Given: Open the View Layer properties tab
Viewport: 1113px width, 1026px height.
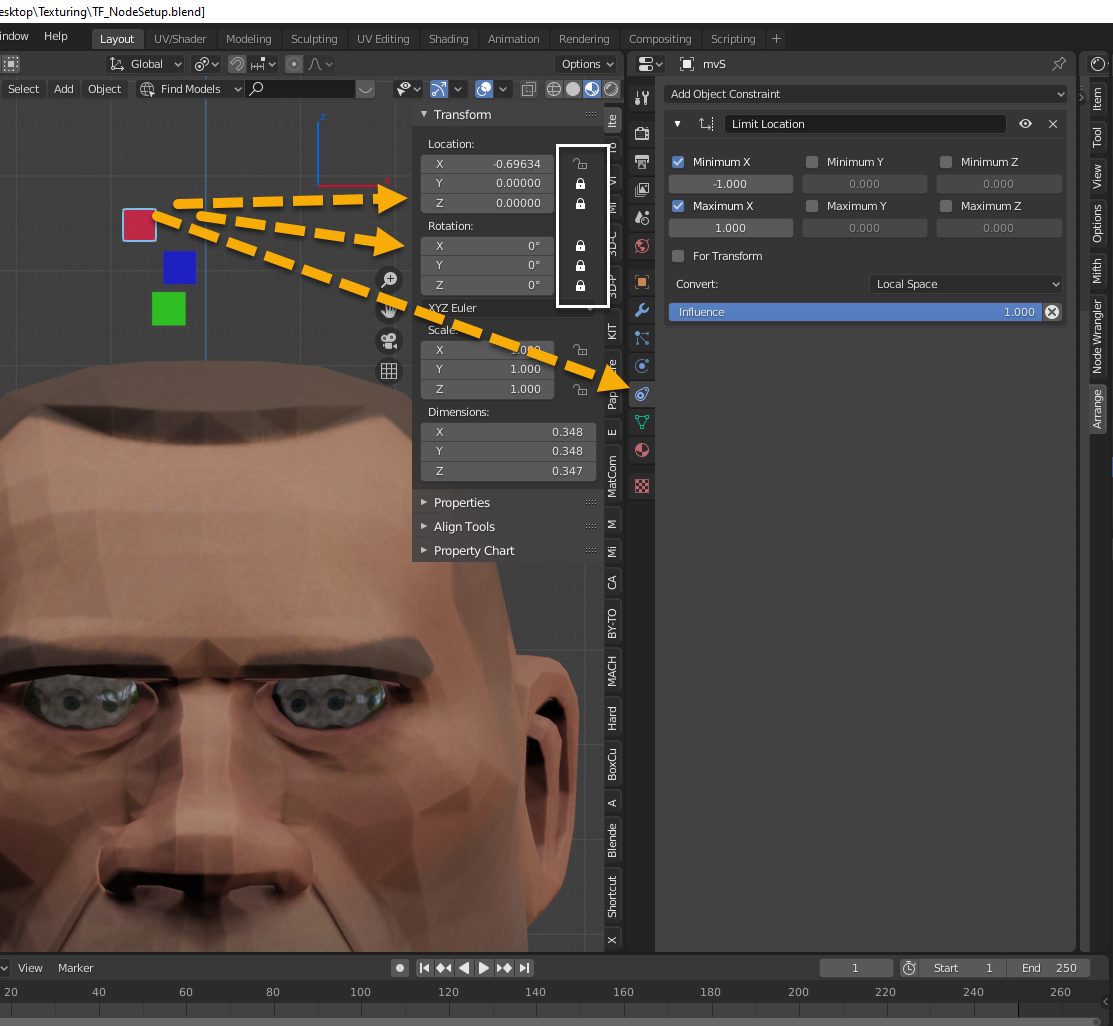Looking at the screenshot, I should pos(642,190).
